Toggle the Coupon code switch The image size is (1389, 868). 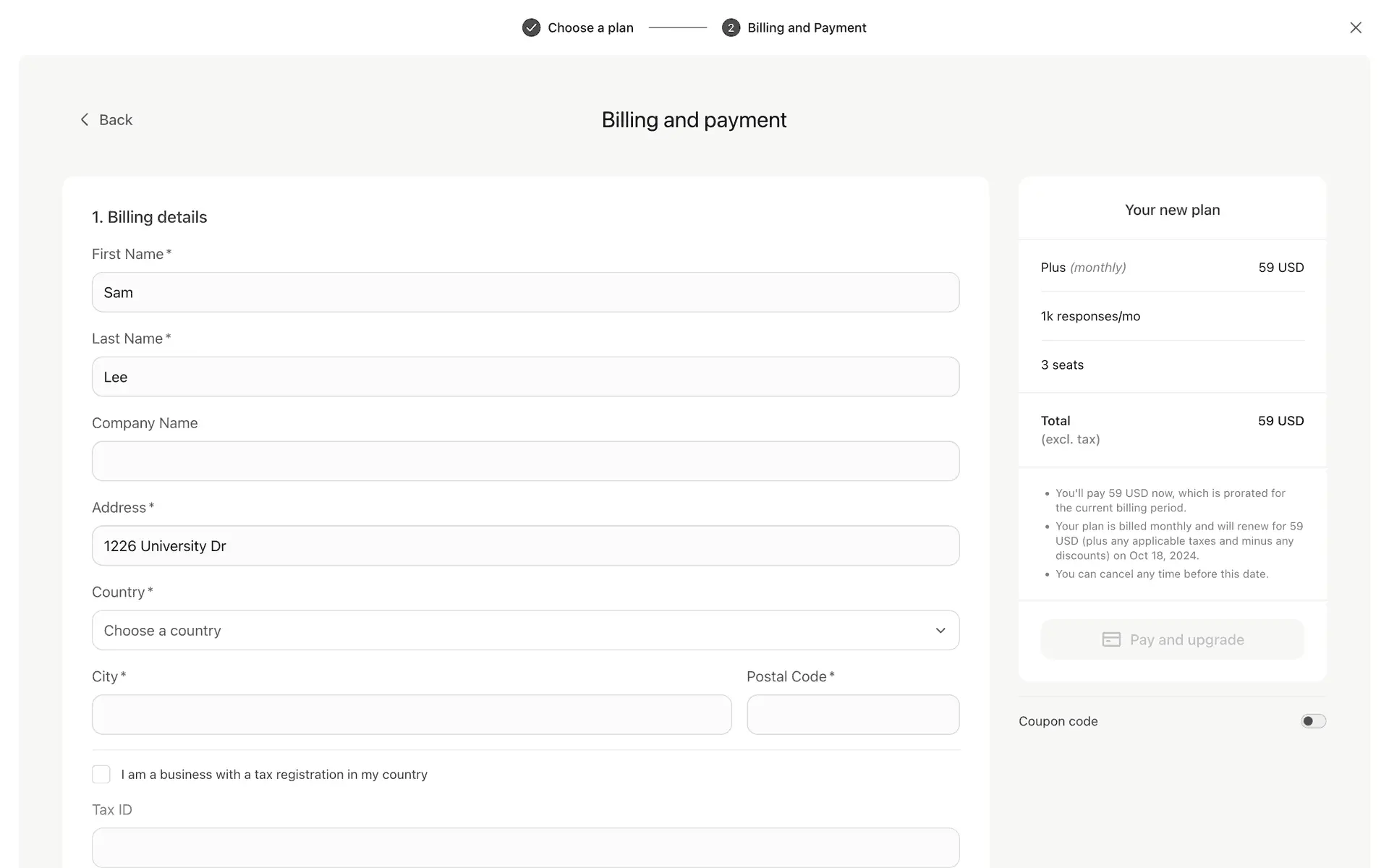(x=1313, y=721)
